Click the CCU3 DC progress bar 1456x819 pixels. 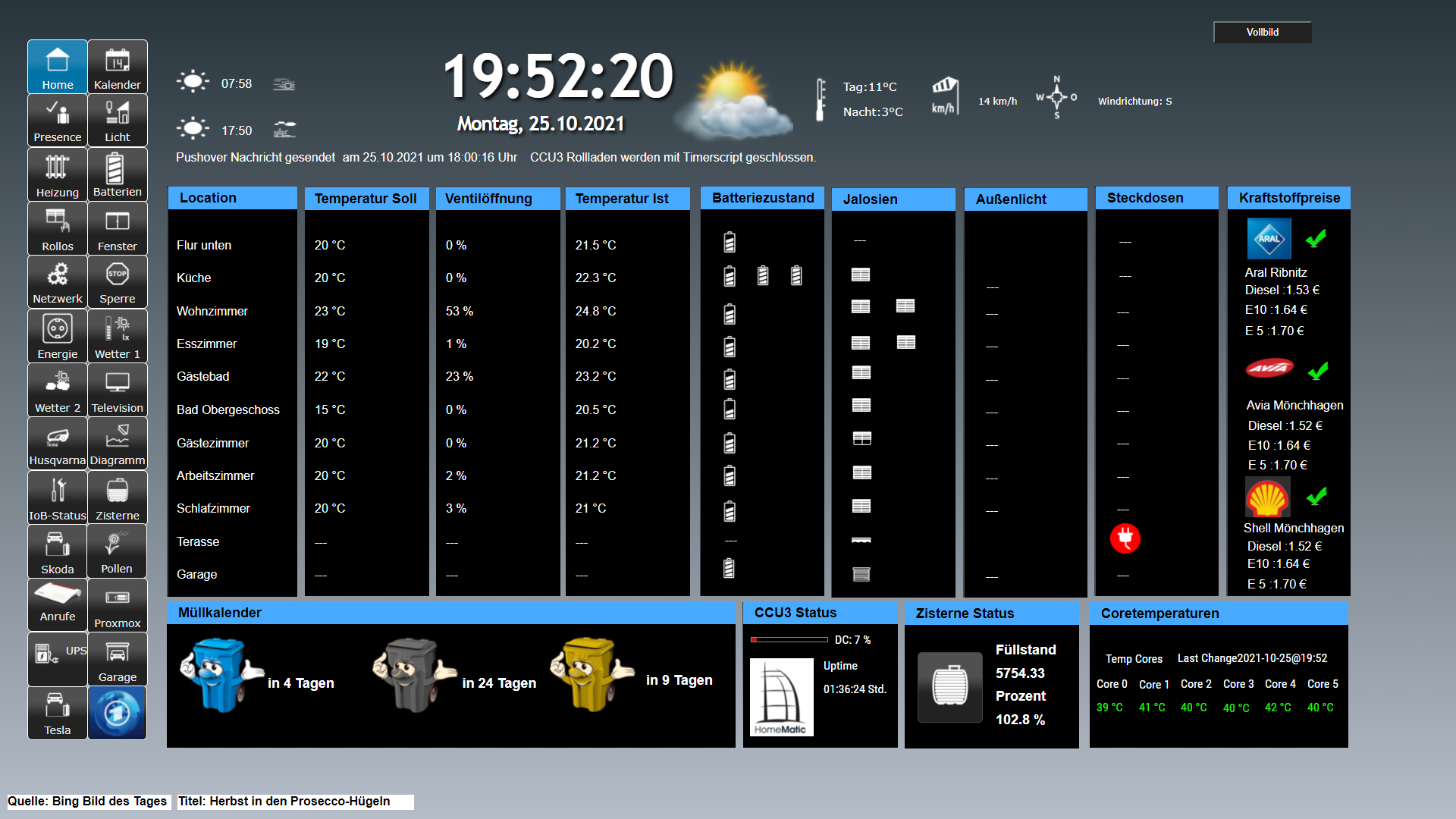[x=789, y=640]
